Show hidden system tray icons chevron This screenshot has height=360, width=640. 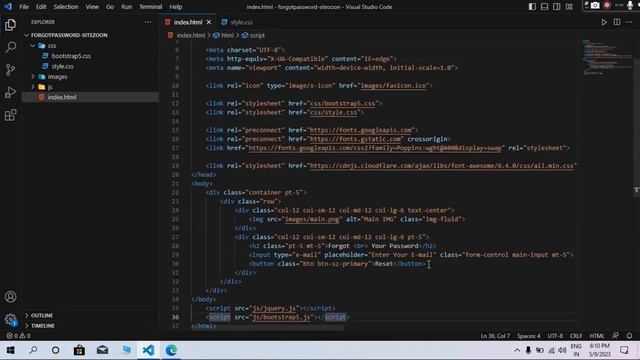517,350
